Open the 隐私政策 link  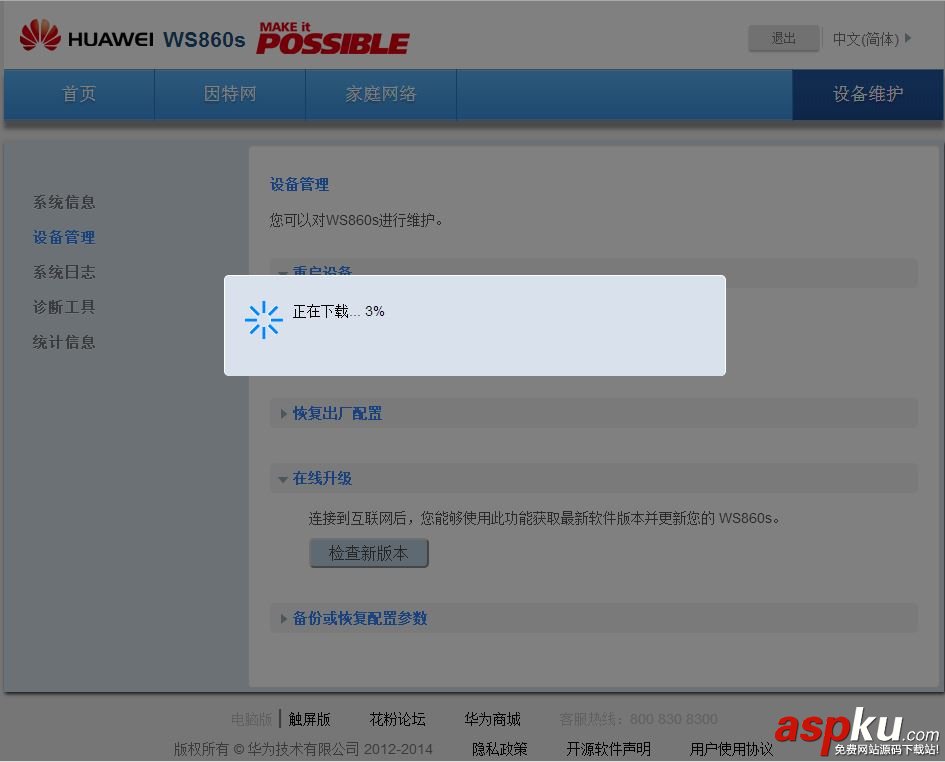pos(499,748)
